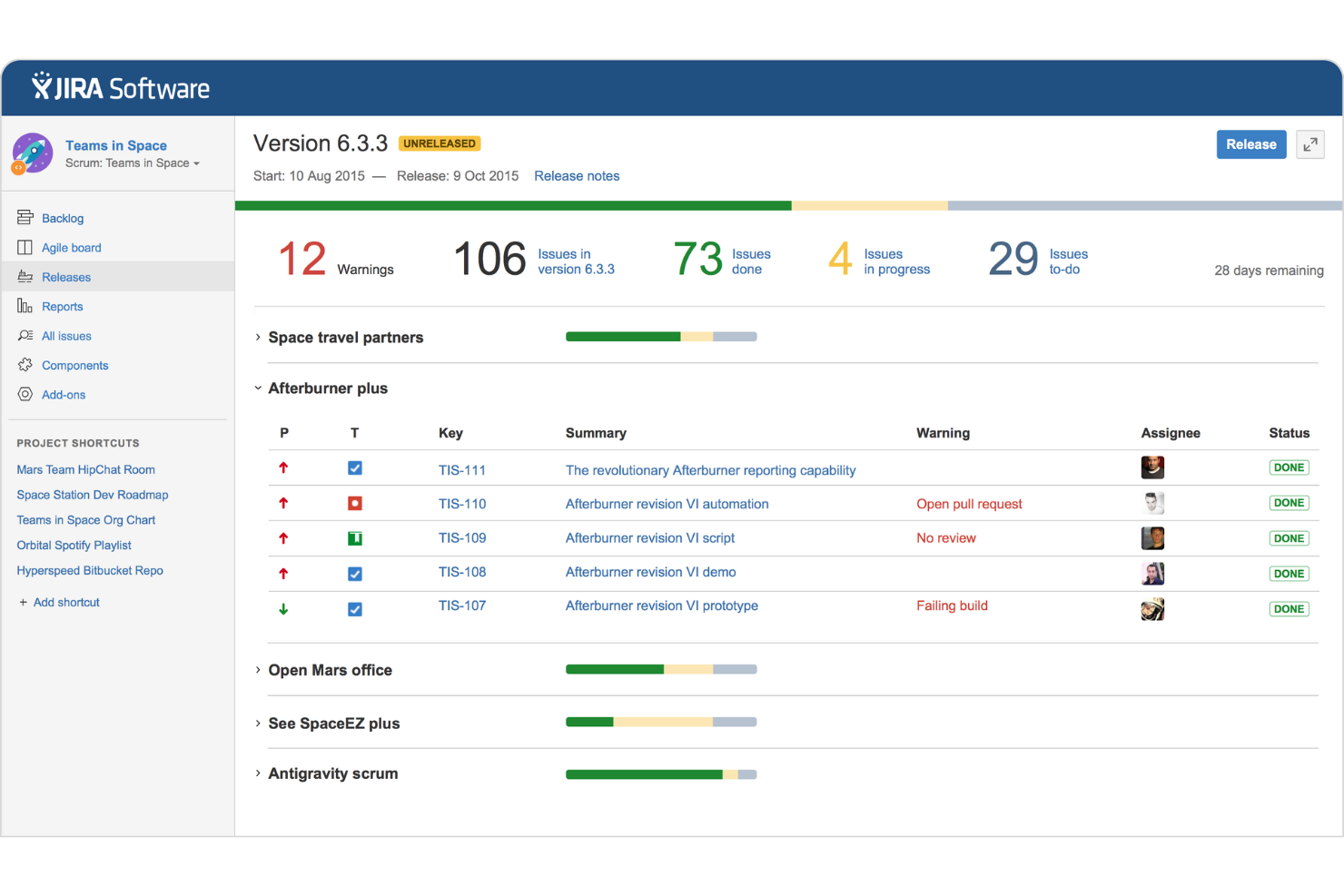
Task: Click the TIS-111 assignee avatar
Action: pyautogui.click(x=1152, y=468)
